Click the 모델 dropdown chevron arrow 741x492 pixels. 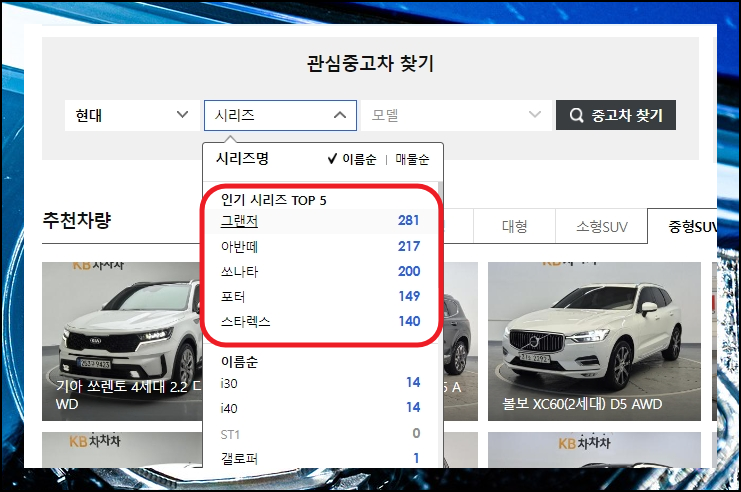point(534,114)
